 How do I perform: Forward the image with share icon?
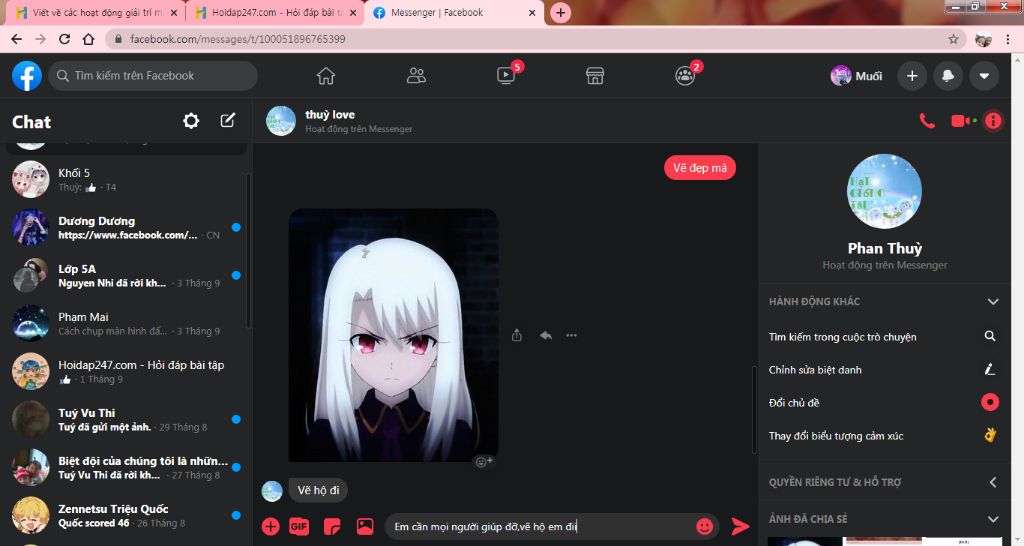click(517, 336)
